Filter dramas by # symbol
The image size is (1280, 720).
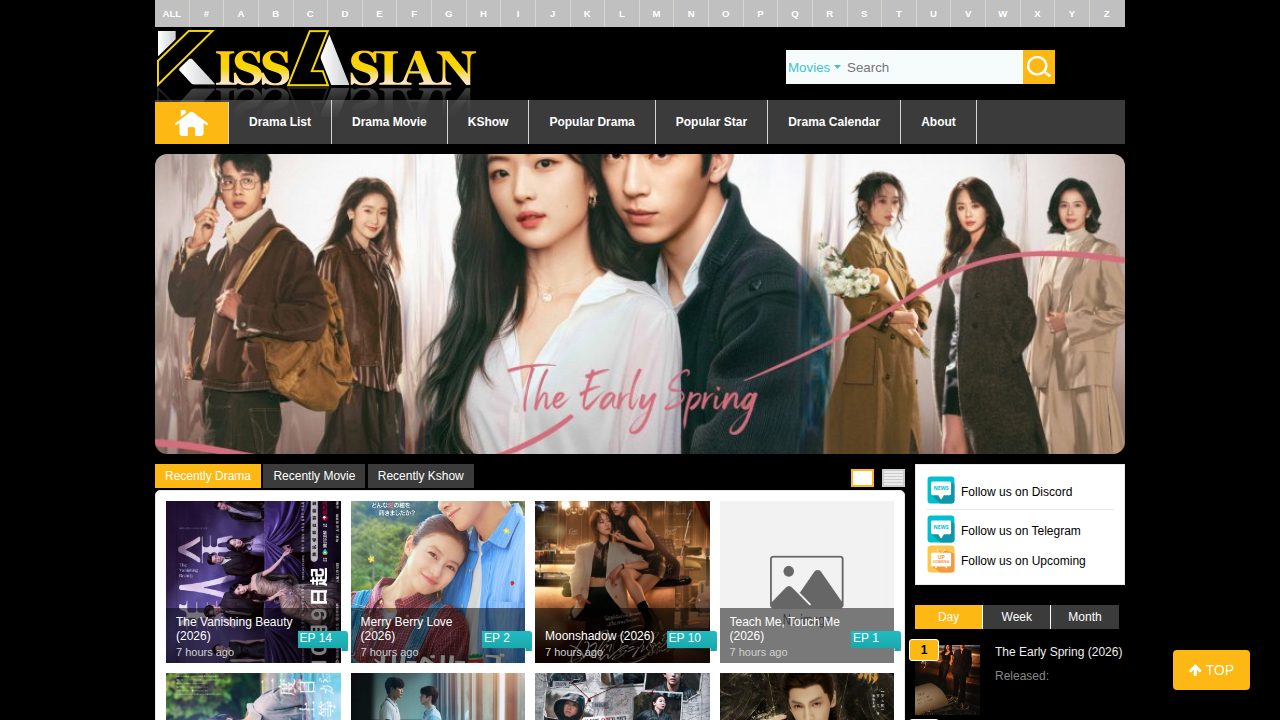point(206,13)
